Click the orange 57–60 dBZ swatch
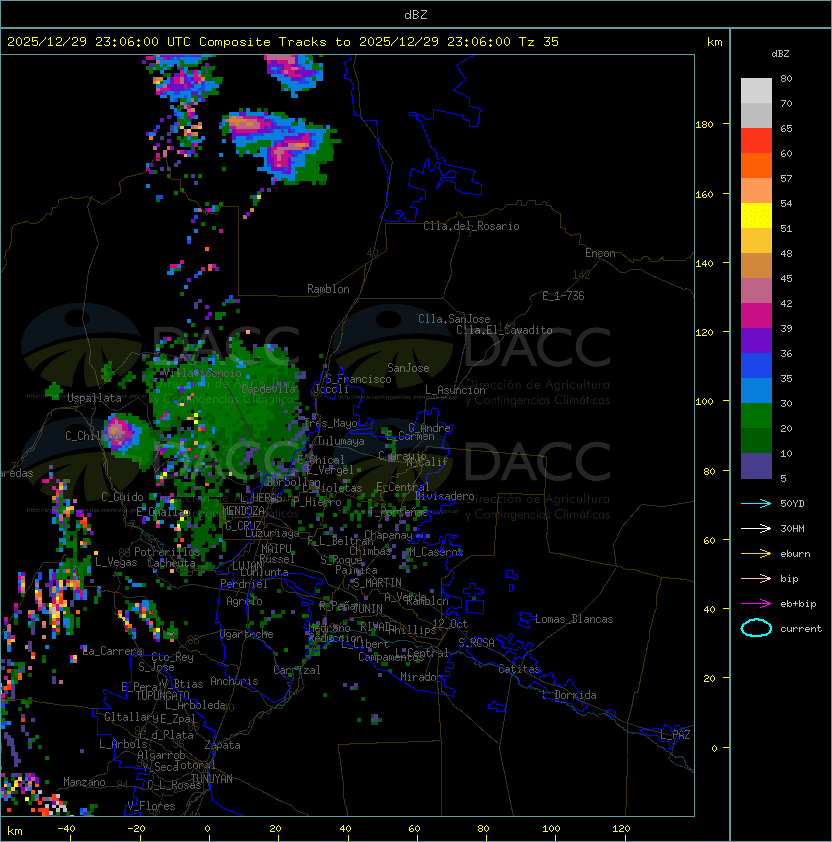 pos(756,165)
